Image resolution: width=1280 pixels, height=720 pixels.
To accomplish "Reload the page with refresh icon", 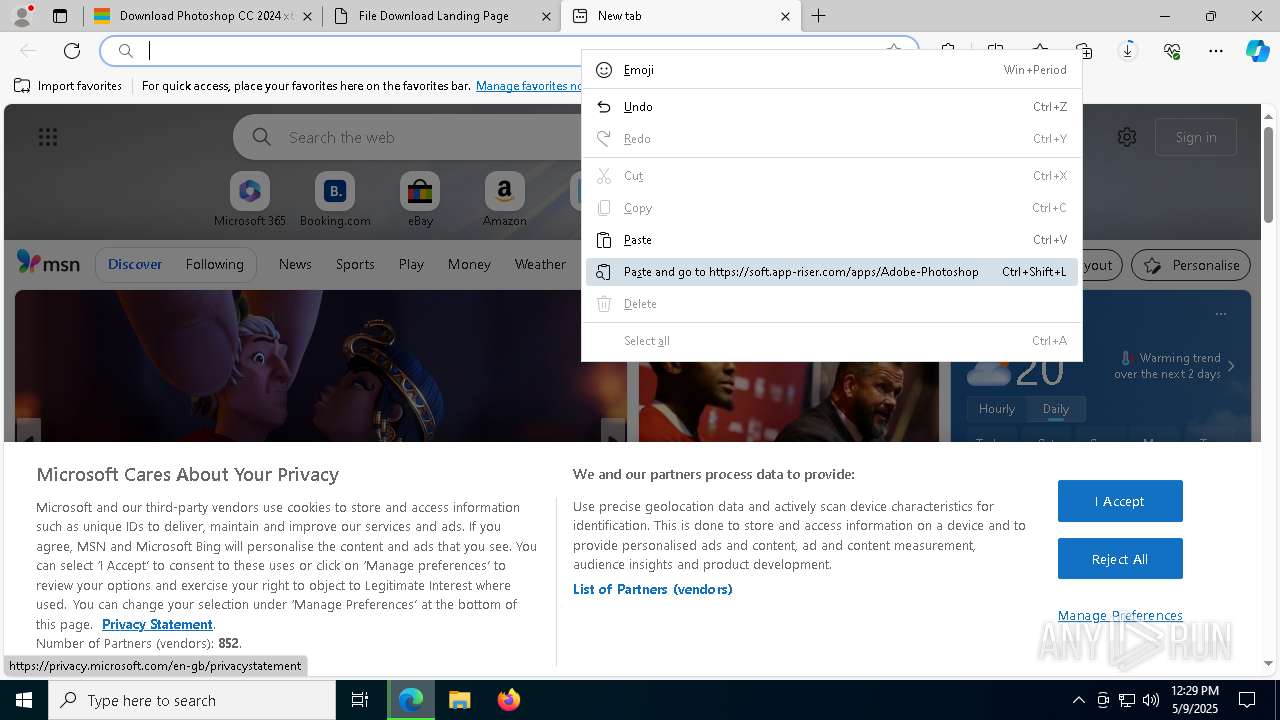I will click(x=72, y=51).
